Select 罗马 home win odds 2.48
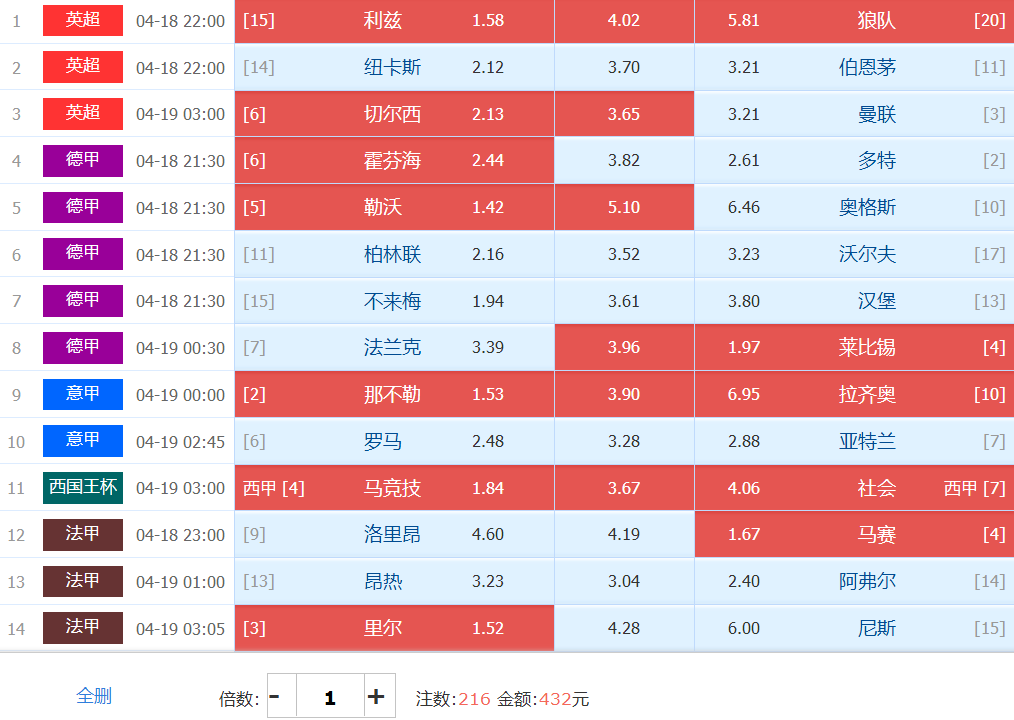 pos(394,441)
